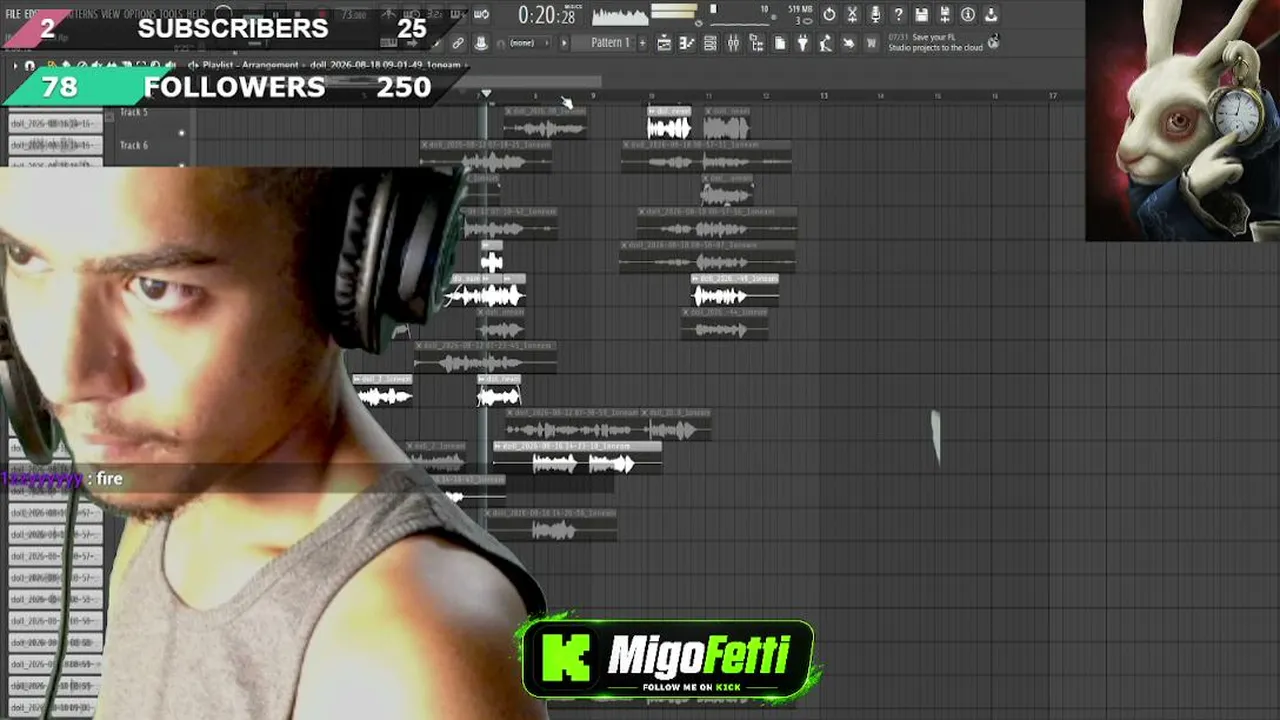The height and width of the screenshot is (720, 1280).
Task: Click the waveform oscilloscope display
Action: 620,15
